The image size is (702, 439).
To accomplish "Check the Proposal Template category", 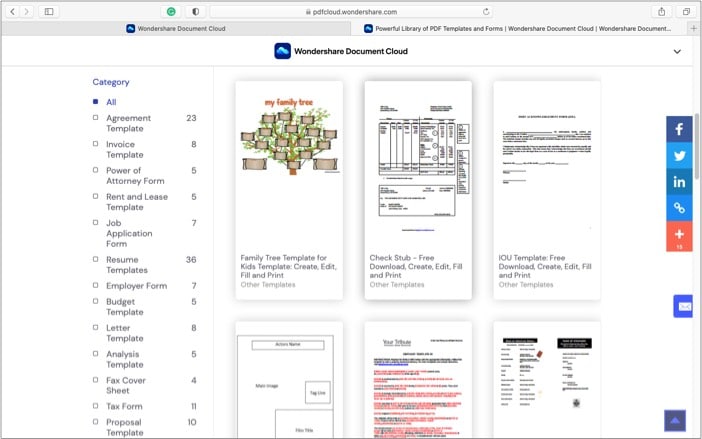I will coord(95,422).
